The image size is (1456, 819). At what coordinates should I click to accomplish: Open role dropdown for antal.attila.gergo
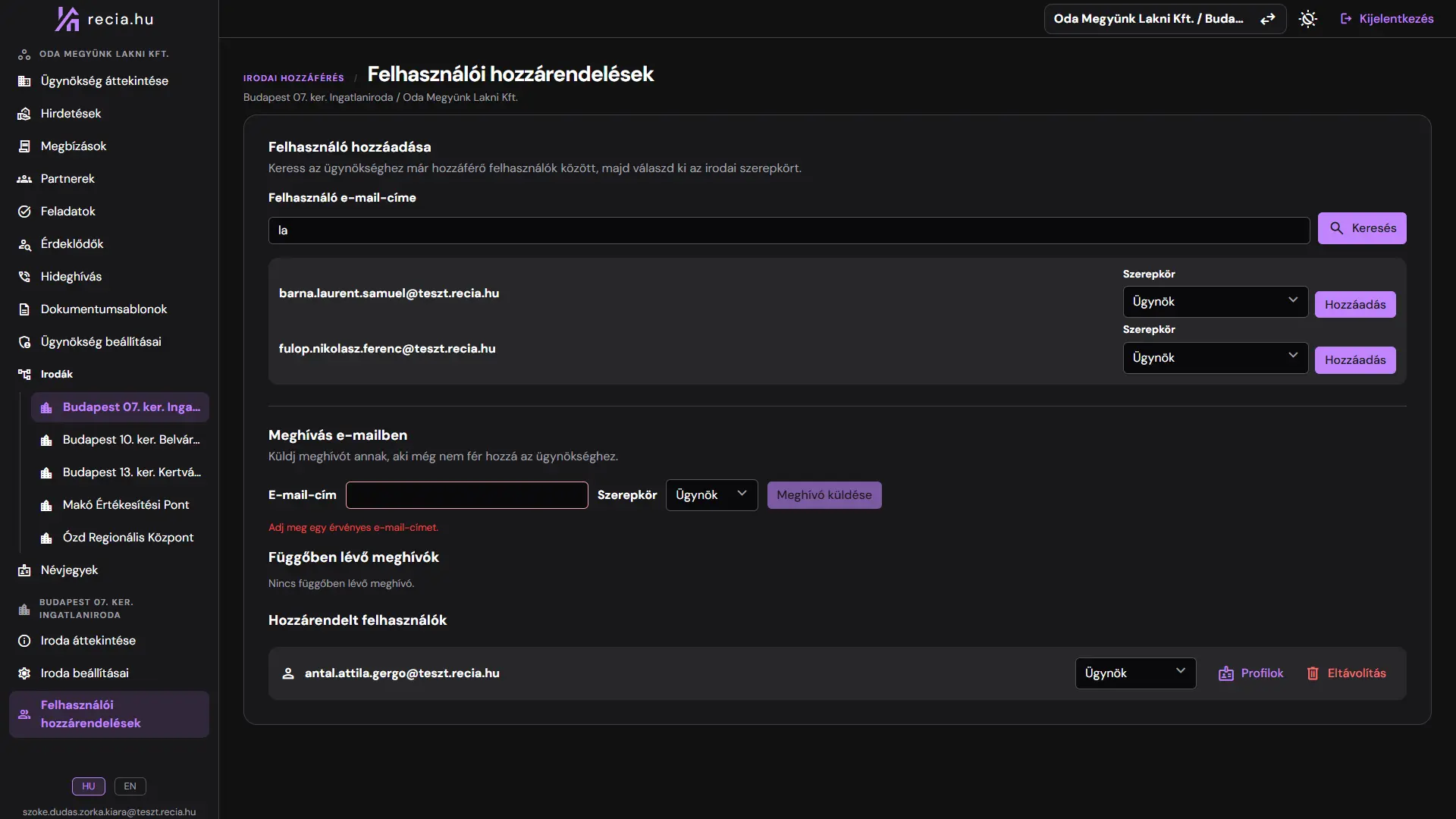(x=1135, y=673)
